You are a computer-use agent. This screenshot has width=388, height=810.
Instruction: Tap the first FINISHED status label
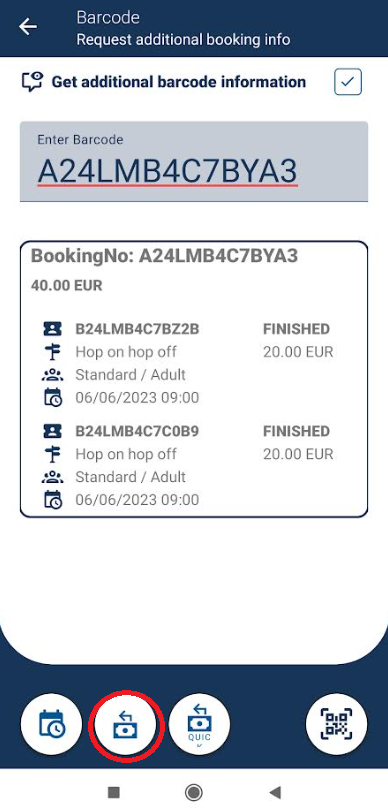296,329
